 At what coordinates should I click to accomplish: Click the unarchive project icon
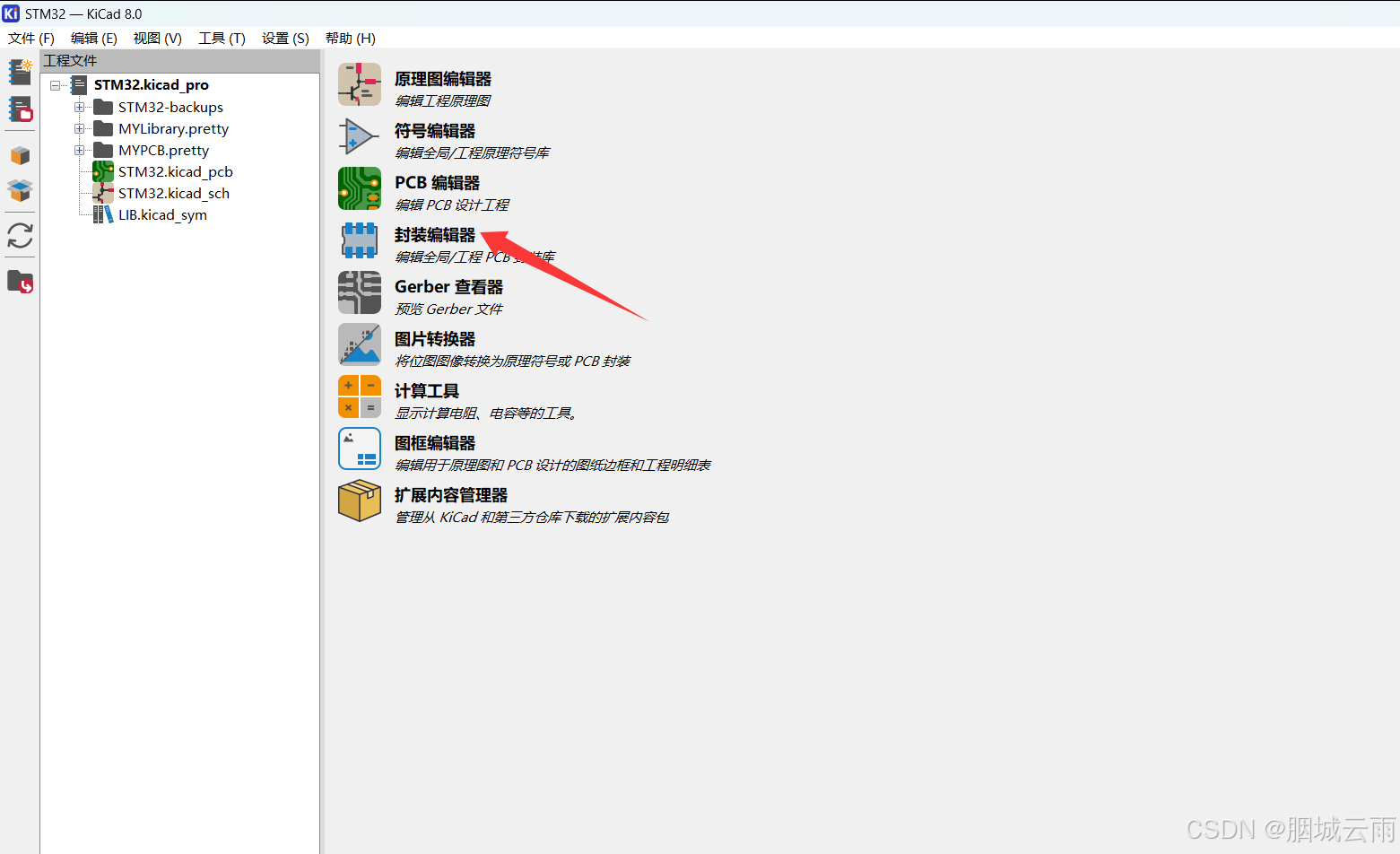[x=20, y=190]
